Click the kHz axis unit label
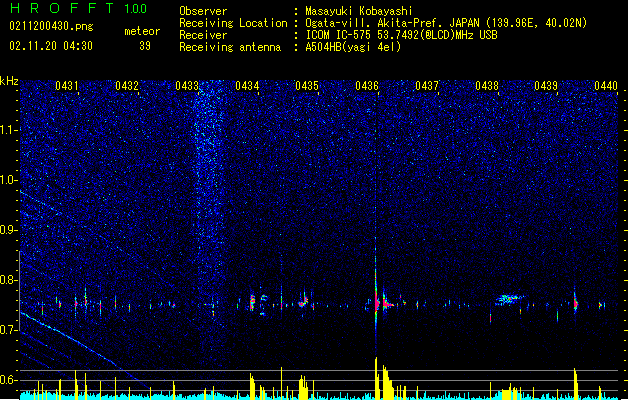This screenshot has height=400, width=629. tap(9, 81)
